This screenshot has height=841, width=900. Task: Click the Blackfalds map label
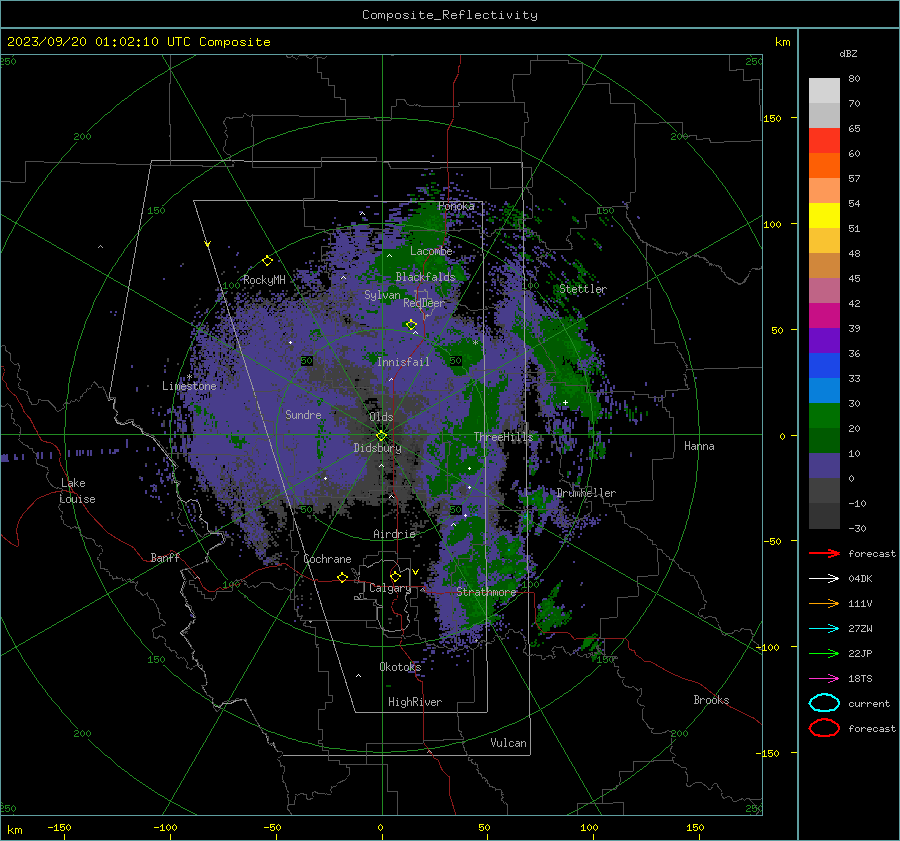click(425, 277)
